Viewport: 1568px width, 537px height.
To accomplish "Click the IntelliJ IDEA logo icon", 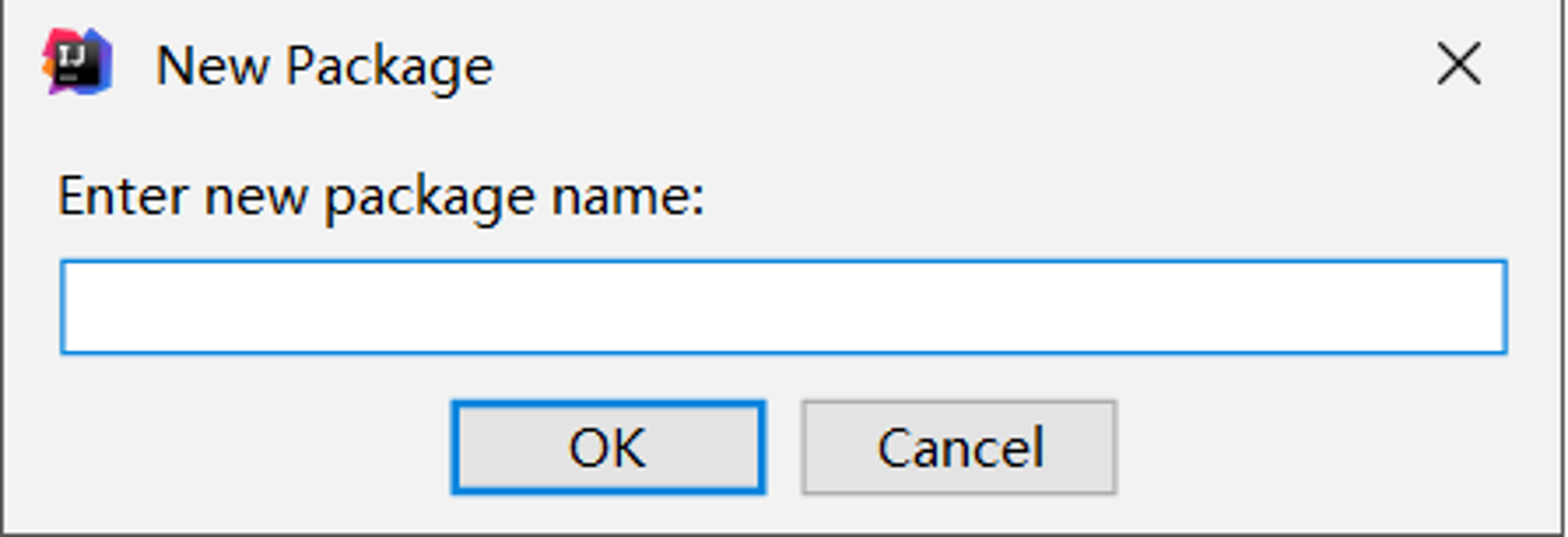I will pos(77,63).
